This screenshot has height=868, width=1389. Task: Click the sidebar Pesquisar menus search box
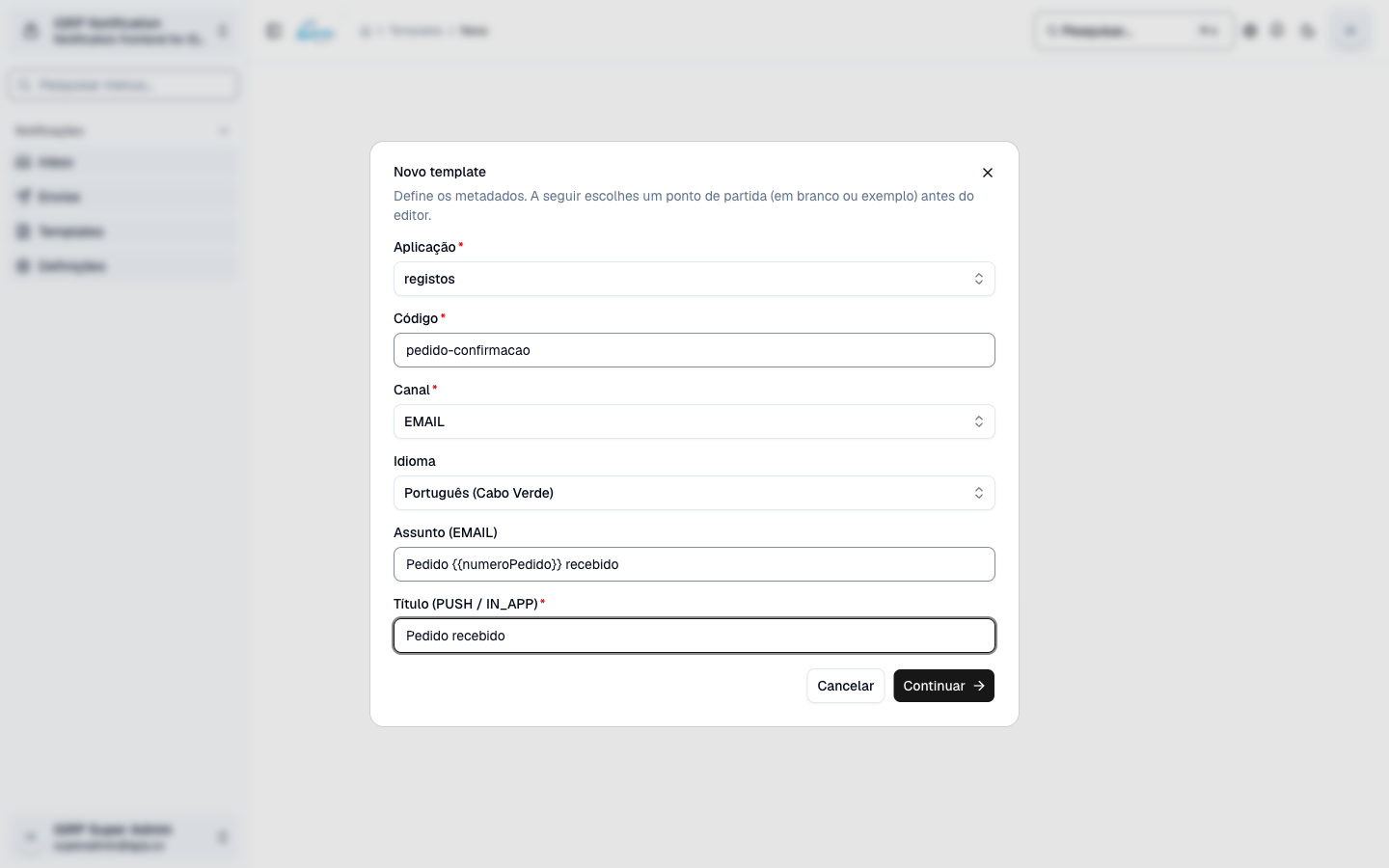tap(123, 85)
